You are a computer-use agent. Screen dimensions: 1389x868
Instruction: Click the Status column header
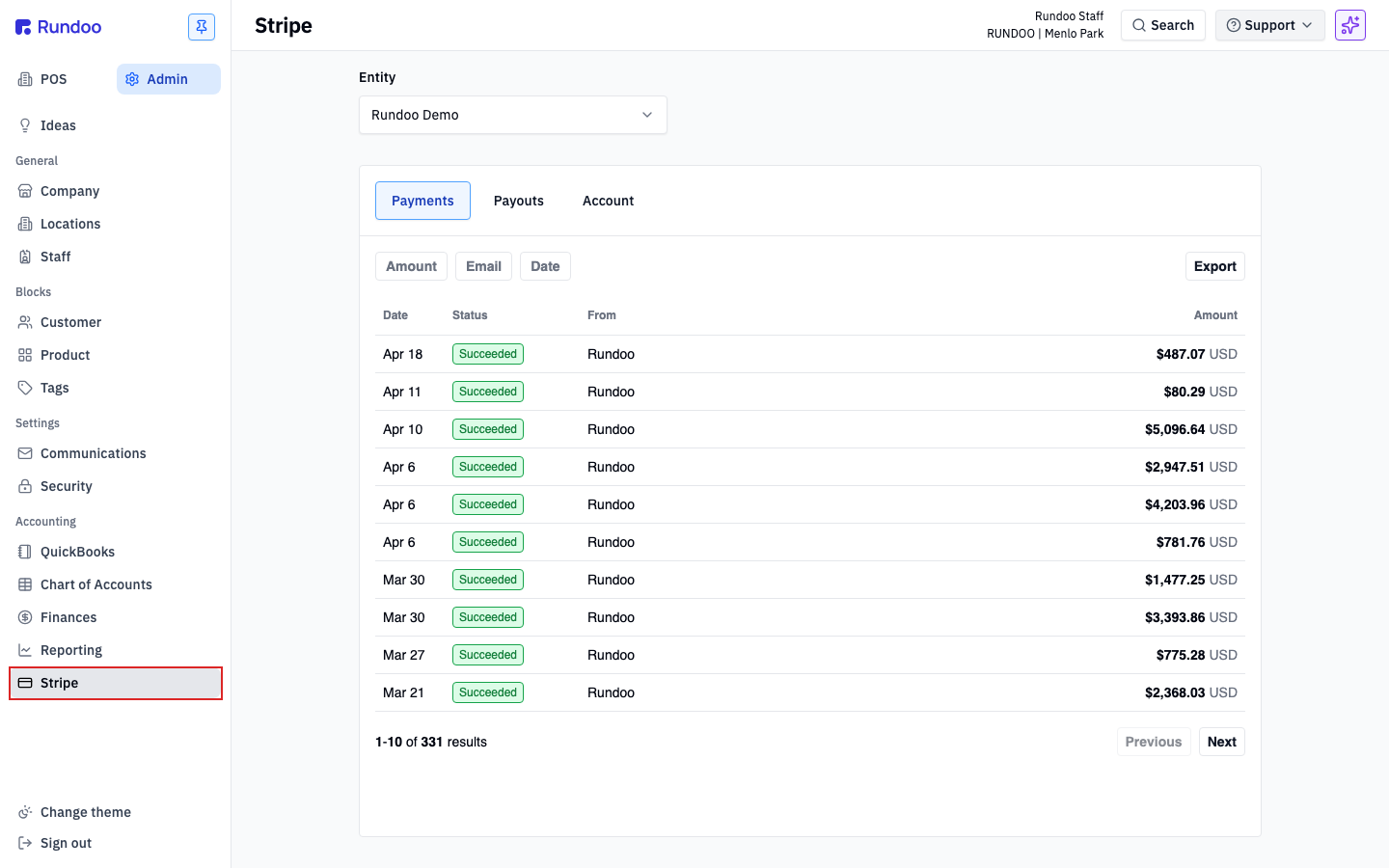pos(470,315)
